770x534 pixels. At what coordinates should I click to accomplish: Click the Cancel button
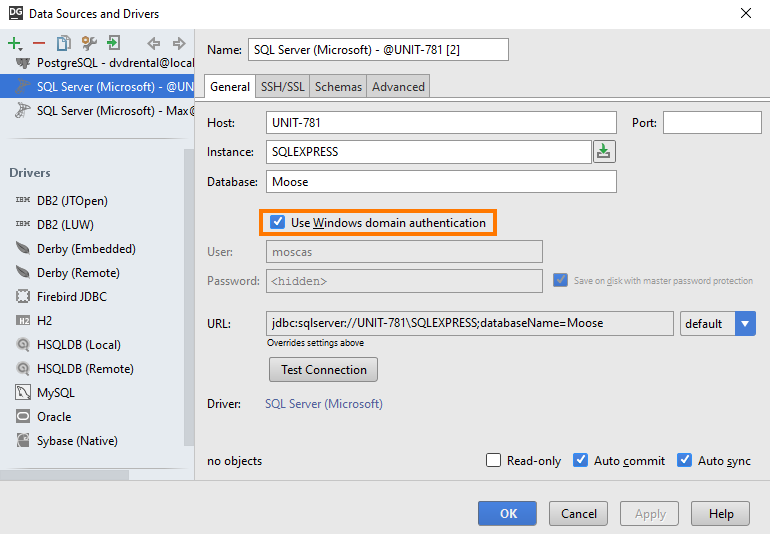click(x=578, y=514)
